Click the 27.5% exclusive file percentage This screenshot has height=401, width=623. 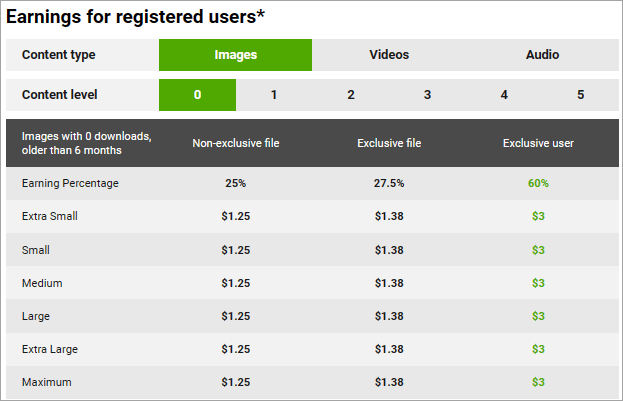click(x=389, y=183)
